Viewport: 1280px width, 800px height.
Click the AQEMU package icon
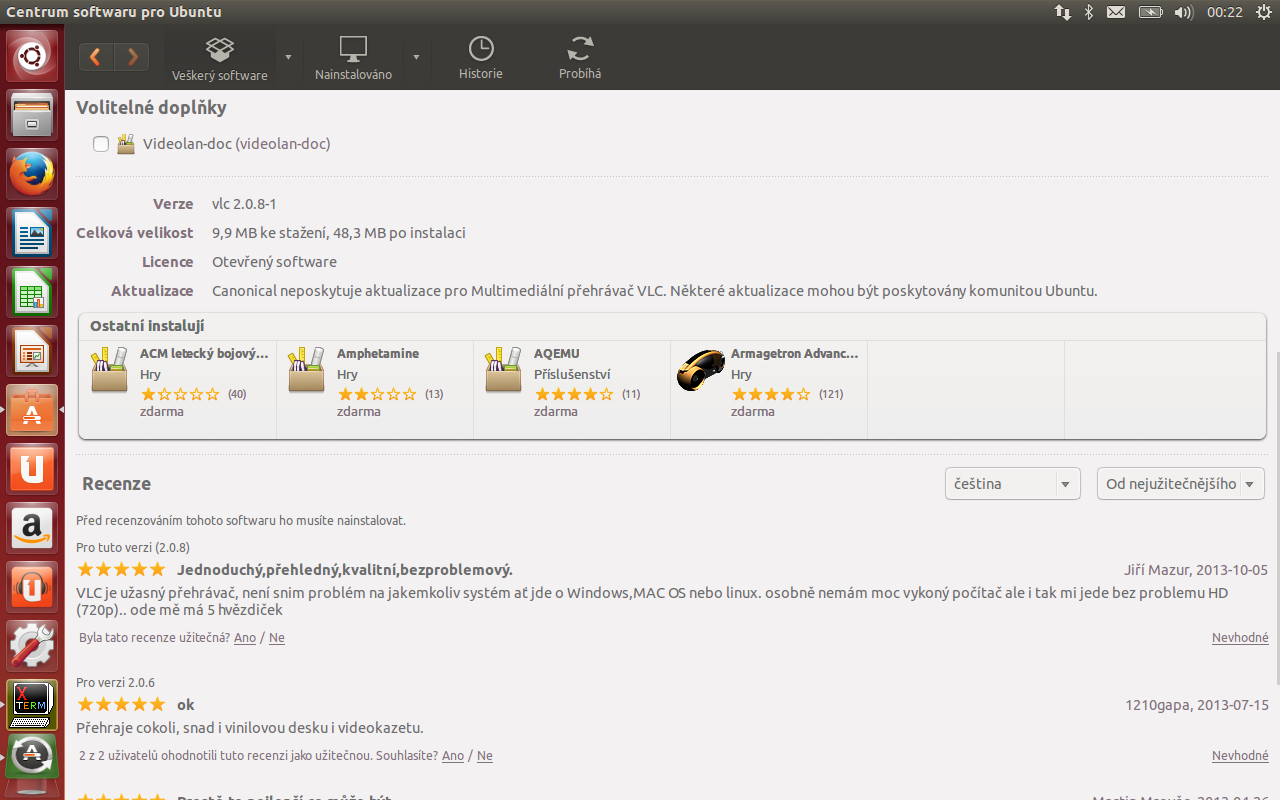[x=504, y=370]
